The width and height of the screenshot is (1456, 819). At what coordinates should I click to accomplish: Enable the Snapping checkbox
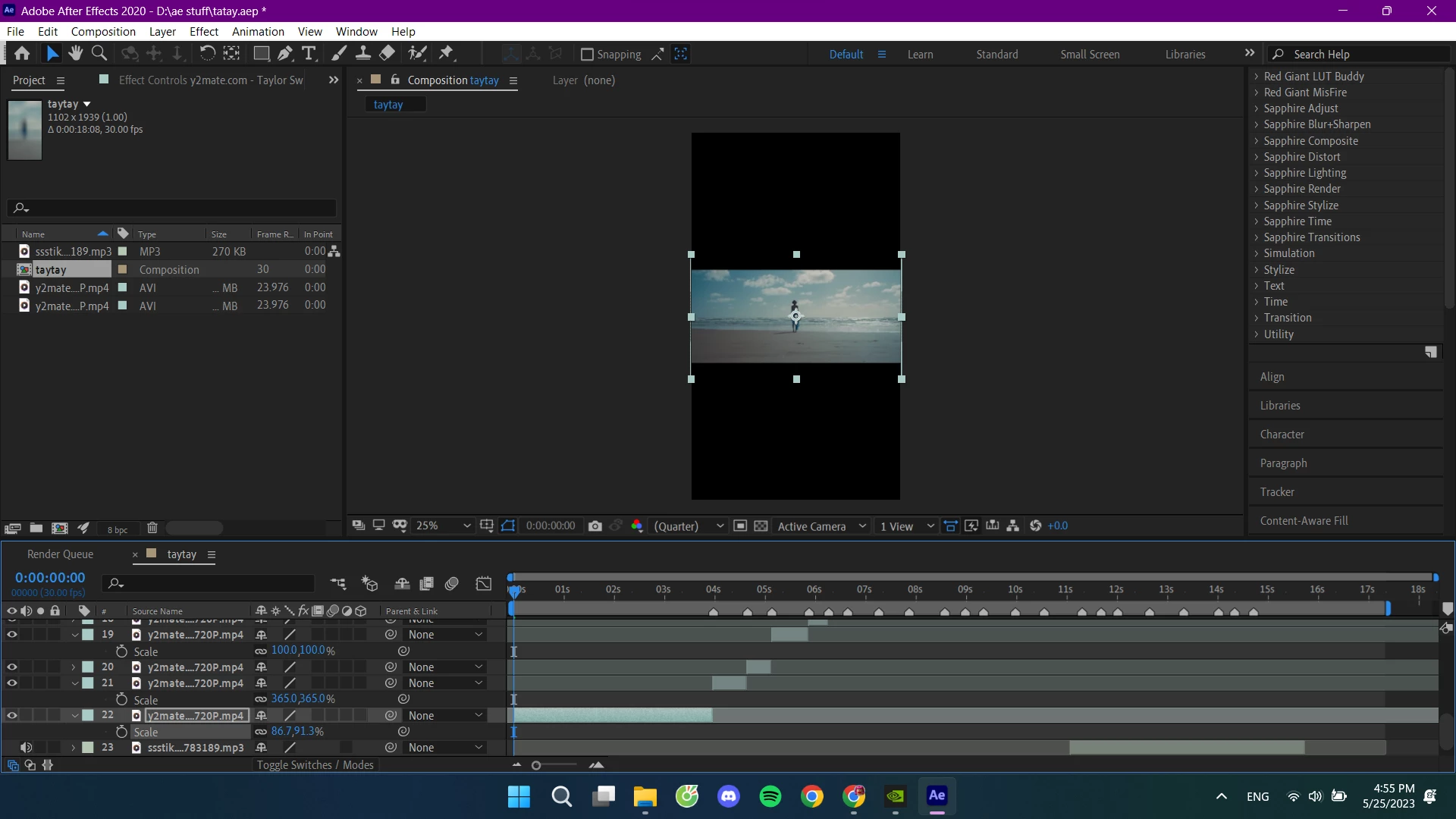point(587,55)
